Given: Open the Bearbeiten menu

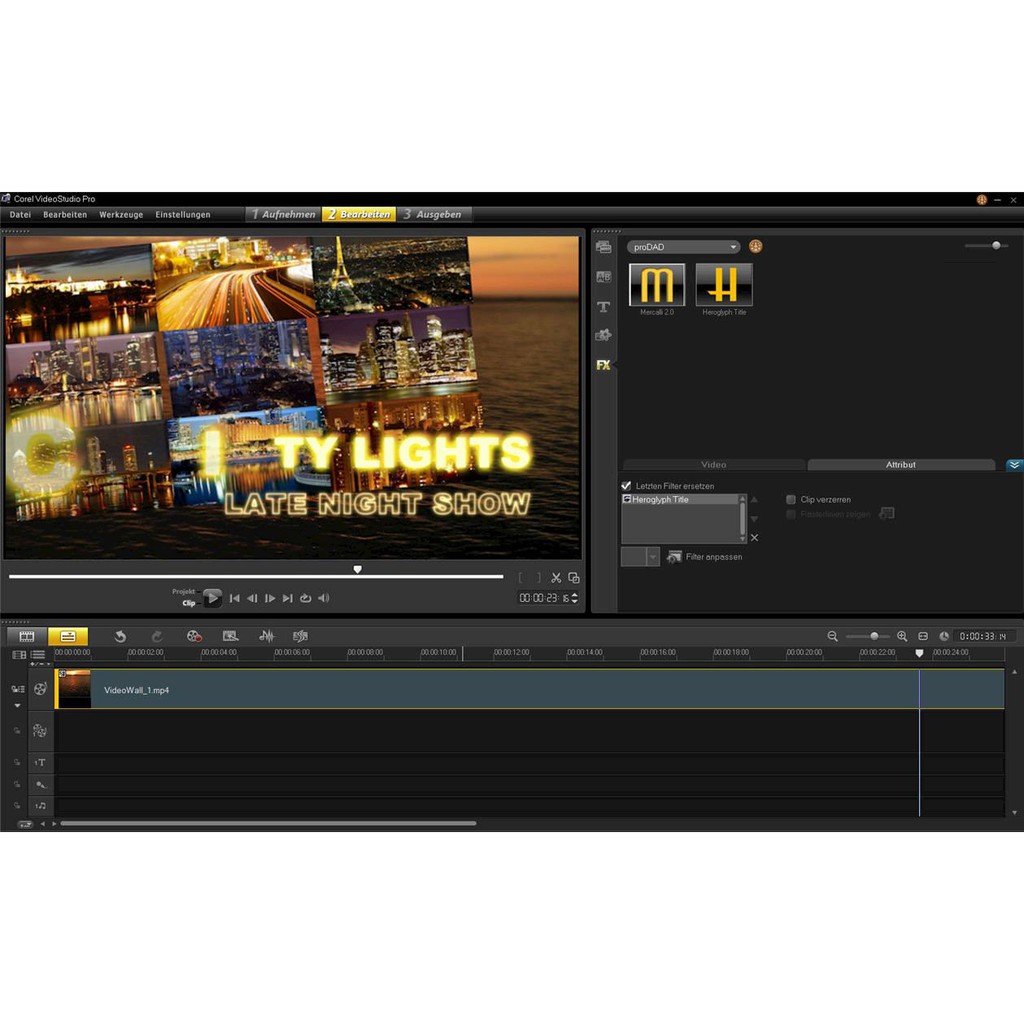Looking at the screenshot, I should (x=65, y=215).
